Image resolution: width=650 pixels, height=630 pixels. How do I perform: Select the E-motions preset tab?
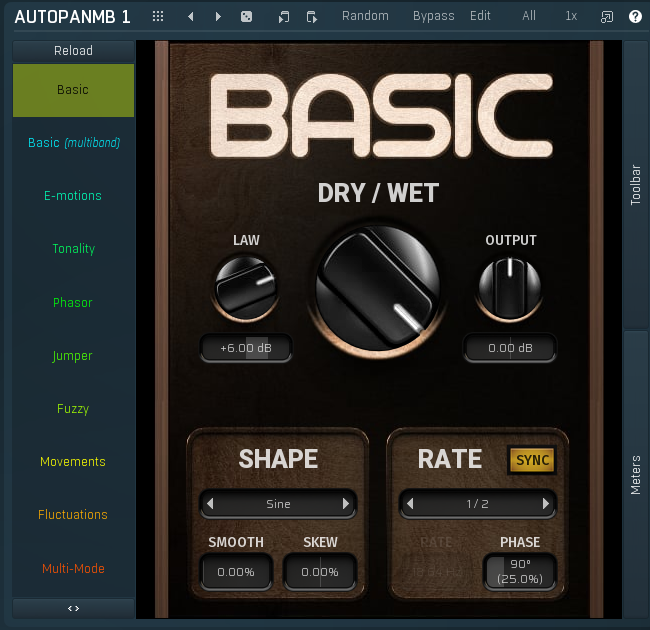(73, 196)
